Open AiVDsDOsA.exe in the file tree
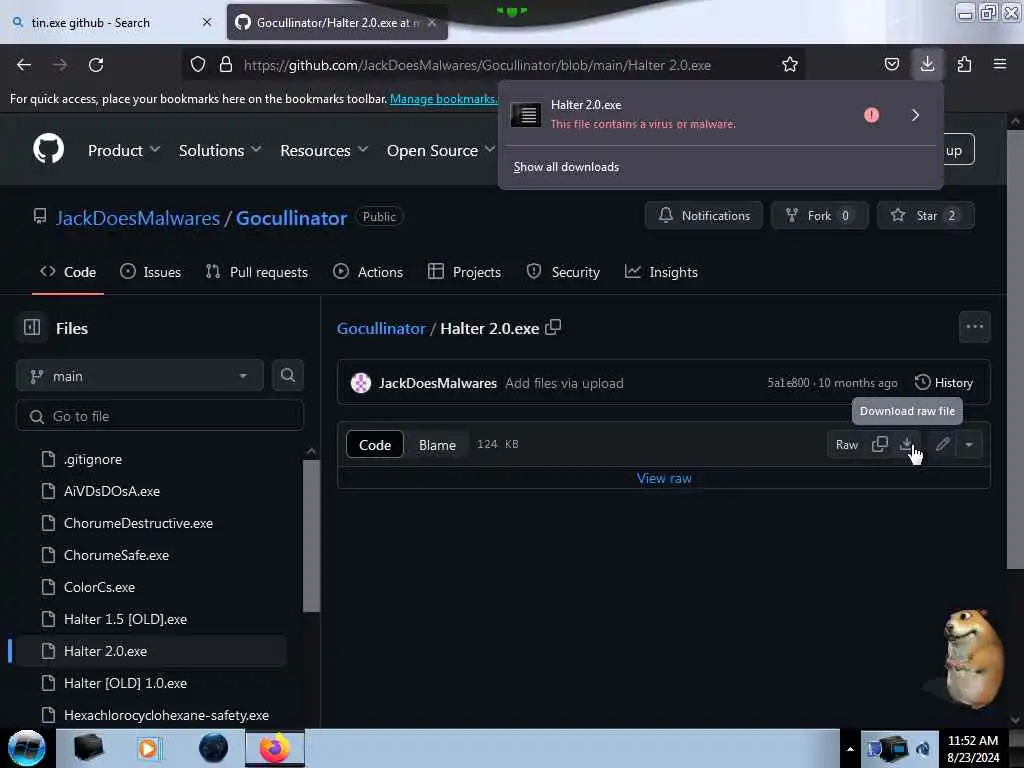This screenshot has width=1024, height=768. coord(112,491)
